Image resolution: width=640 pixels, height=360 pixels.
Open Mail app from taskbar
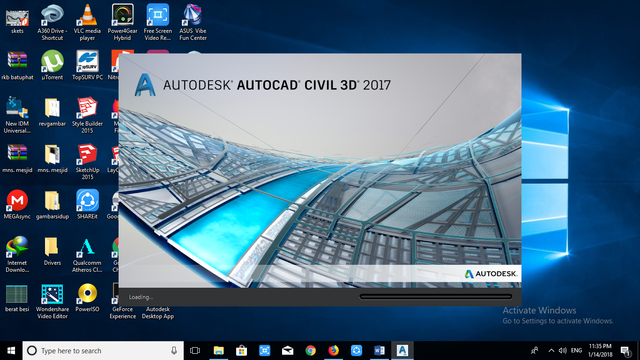point(287,351)
